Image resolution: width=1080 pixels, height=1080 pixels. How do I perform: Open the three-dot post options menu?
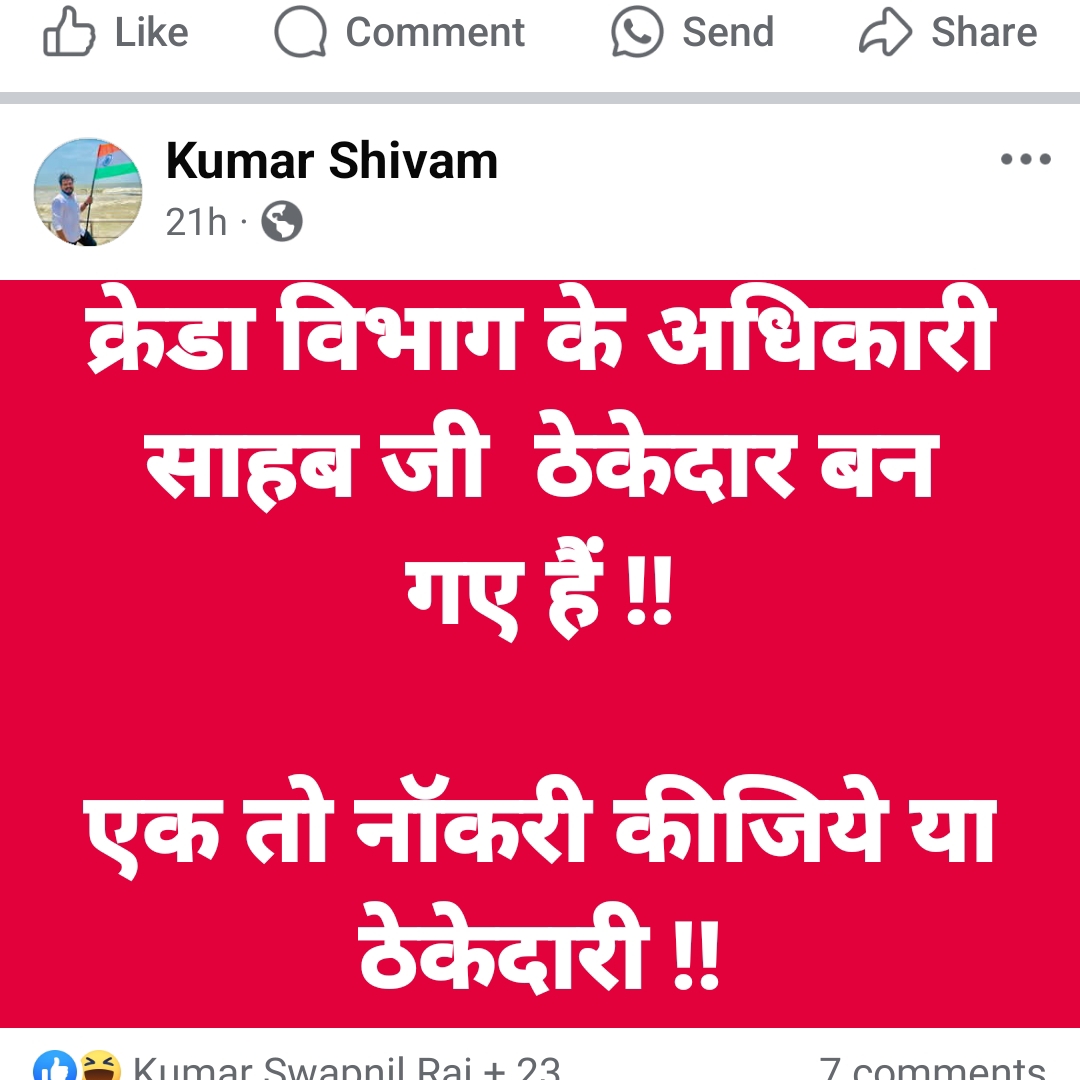pos(1026,159)
